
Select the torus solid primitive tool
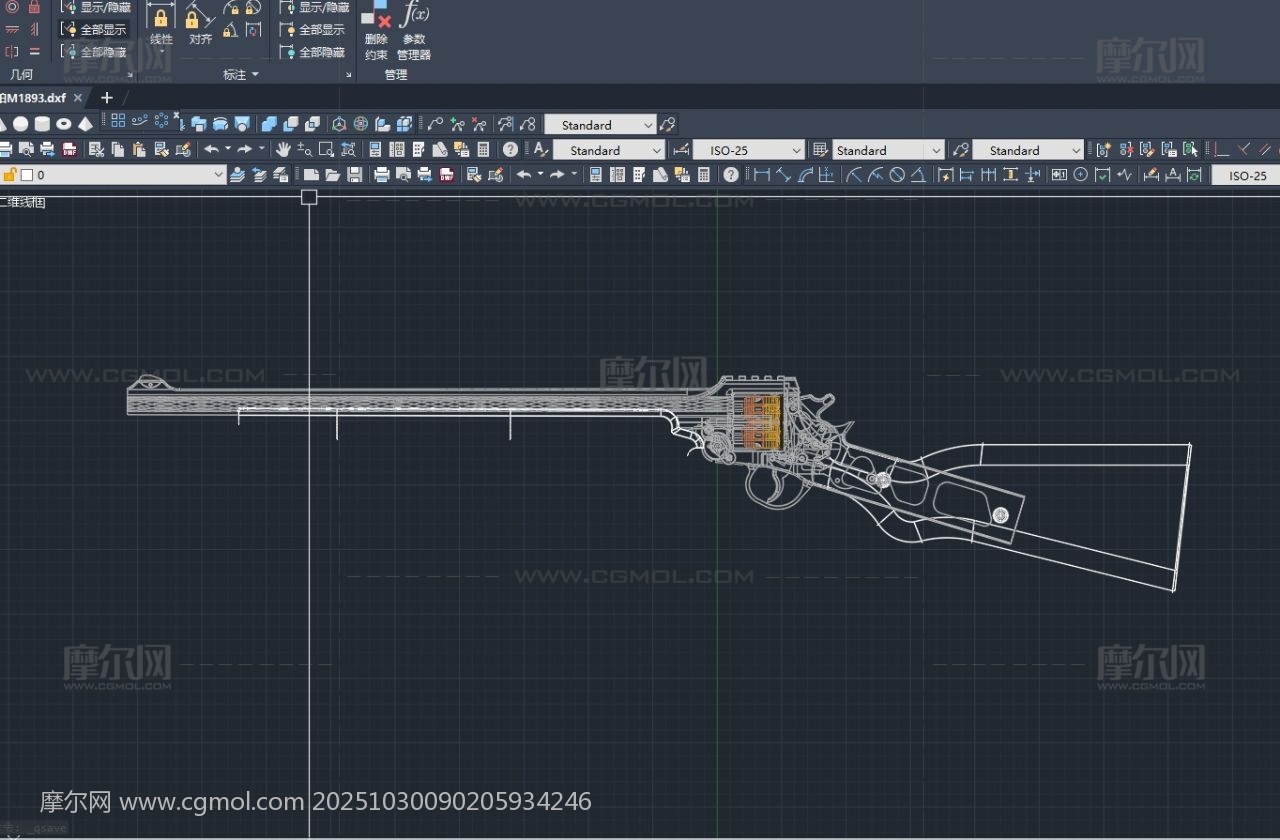click(x=64, y=124)
